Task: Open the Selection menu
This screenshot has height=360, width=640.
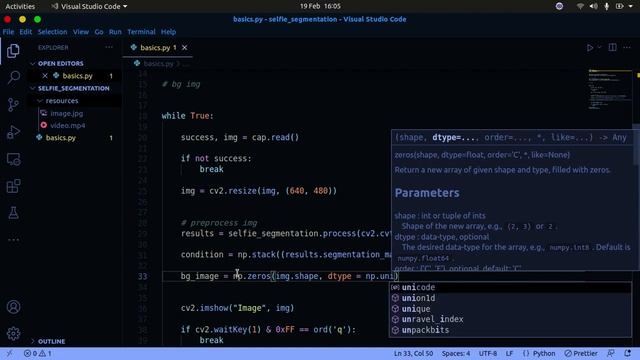Action: [x=52, y=32]
